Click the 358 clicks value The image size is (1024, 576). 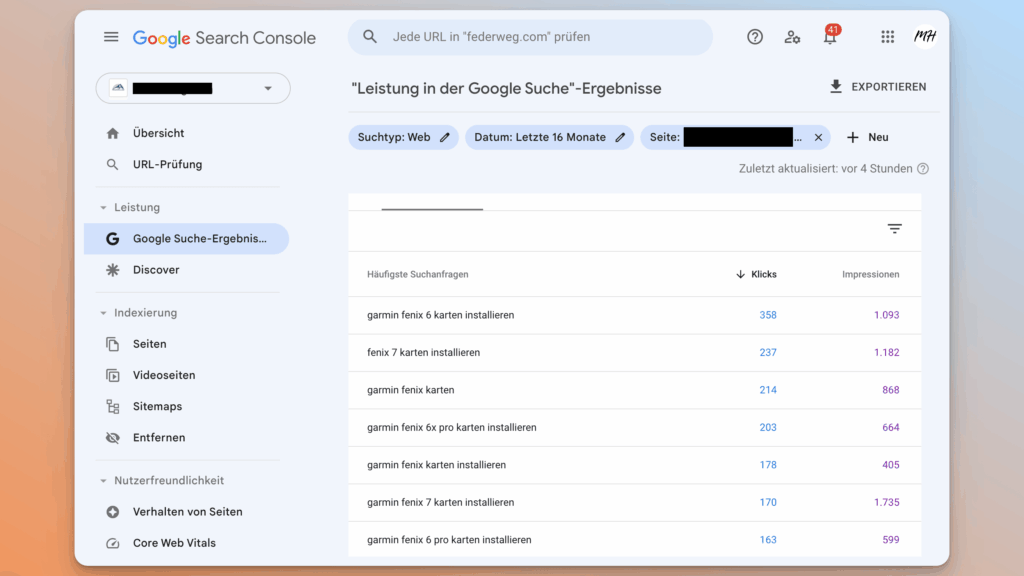(768, 315)
